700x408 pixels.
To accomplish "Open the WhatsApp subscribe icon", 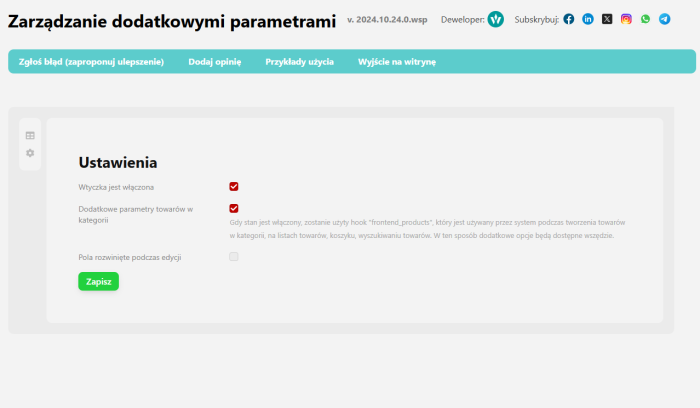I will point(645,19).
